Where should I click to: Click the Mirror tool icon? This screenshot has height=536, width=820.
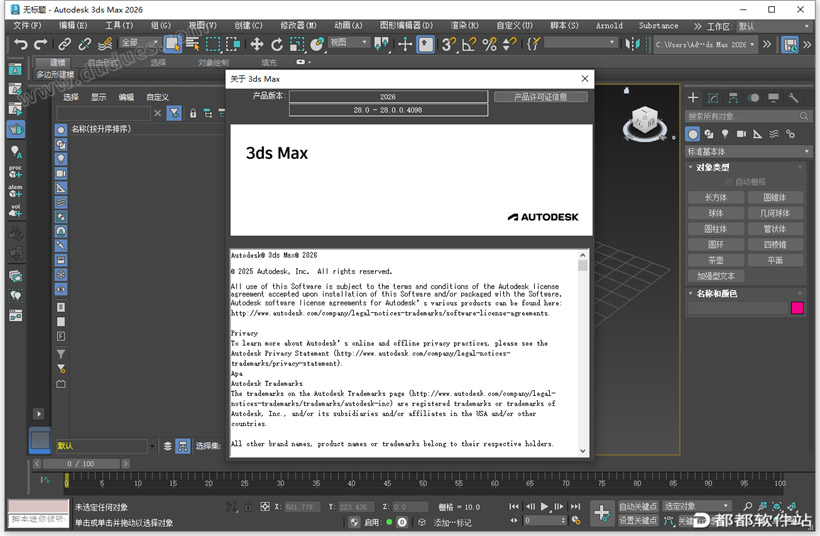(632, 44)
